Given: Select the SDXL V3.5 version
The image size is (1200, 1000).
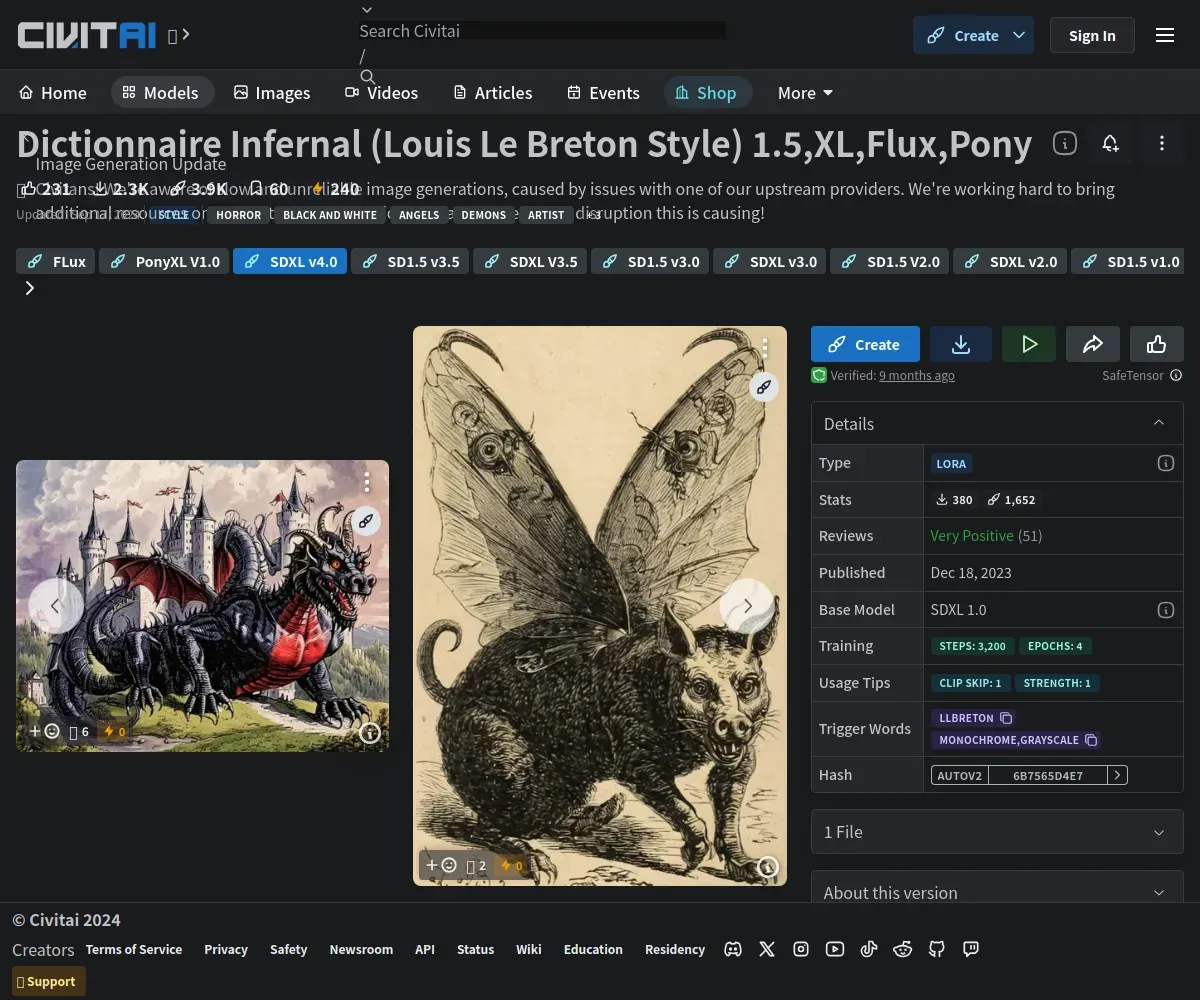Looking at the screenshot, I should [x=531, y=261].
